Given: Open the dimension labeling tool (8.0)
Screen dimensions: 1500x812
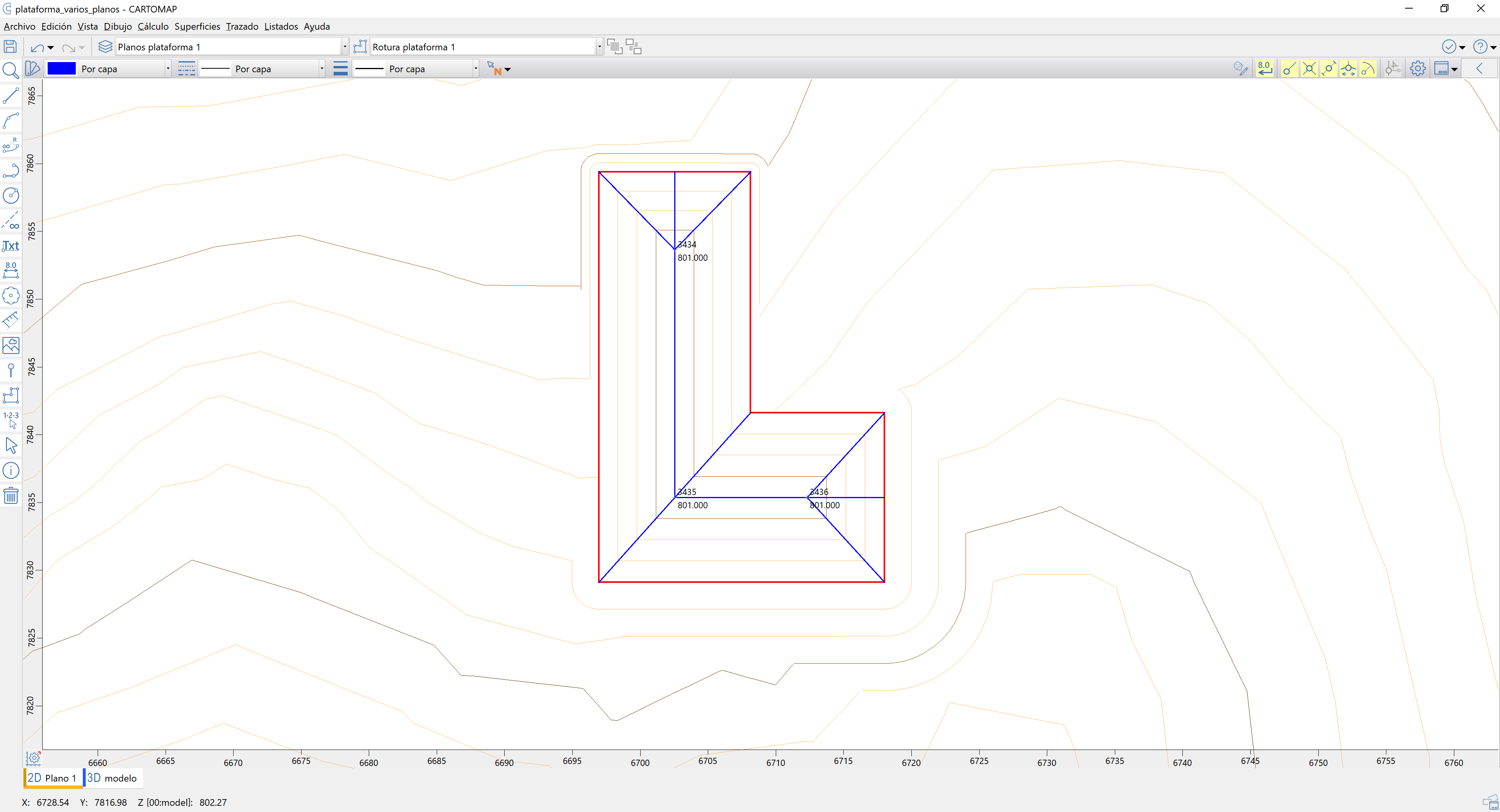Looking at the screenshot, I should [11, 270].
